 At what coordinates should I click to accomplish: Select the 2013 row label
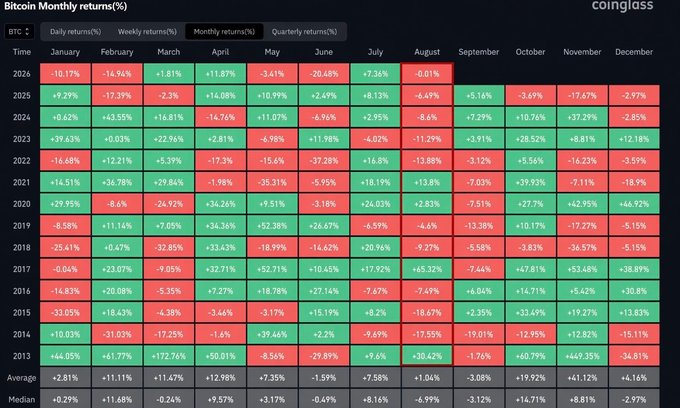click(22, 356)
